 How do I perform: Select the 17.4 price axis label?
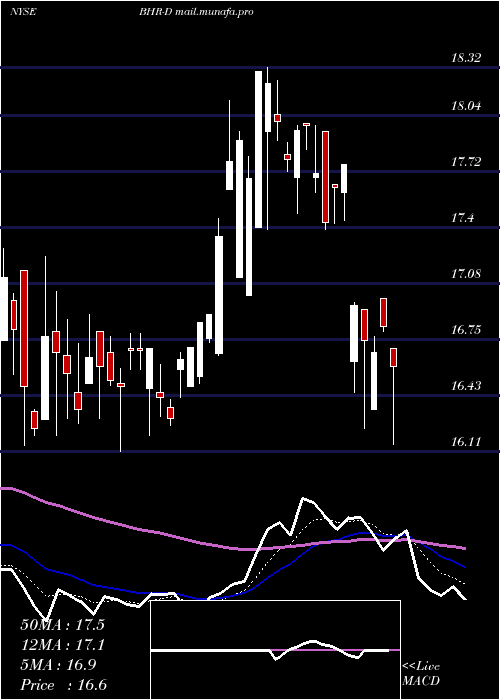463,218
